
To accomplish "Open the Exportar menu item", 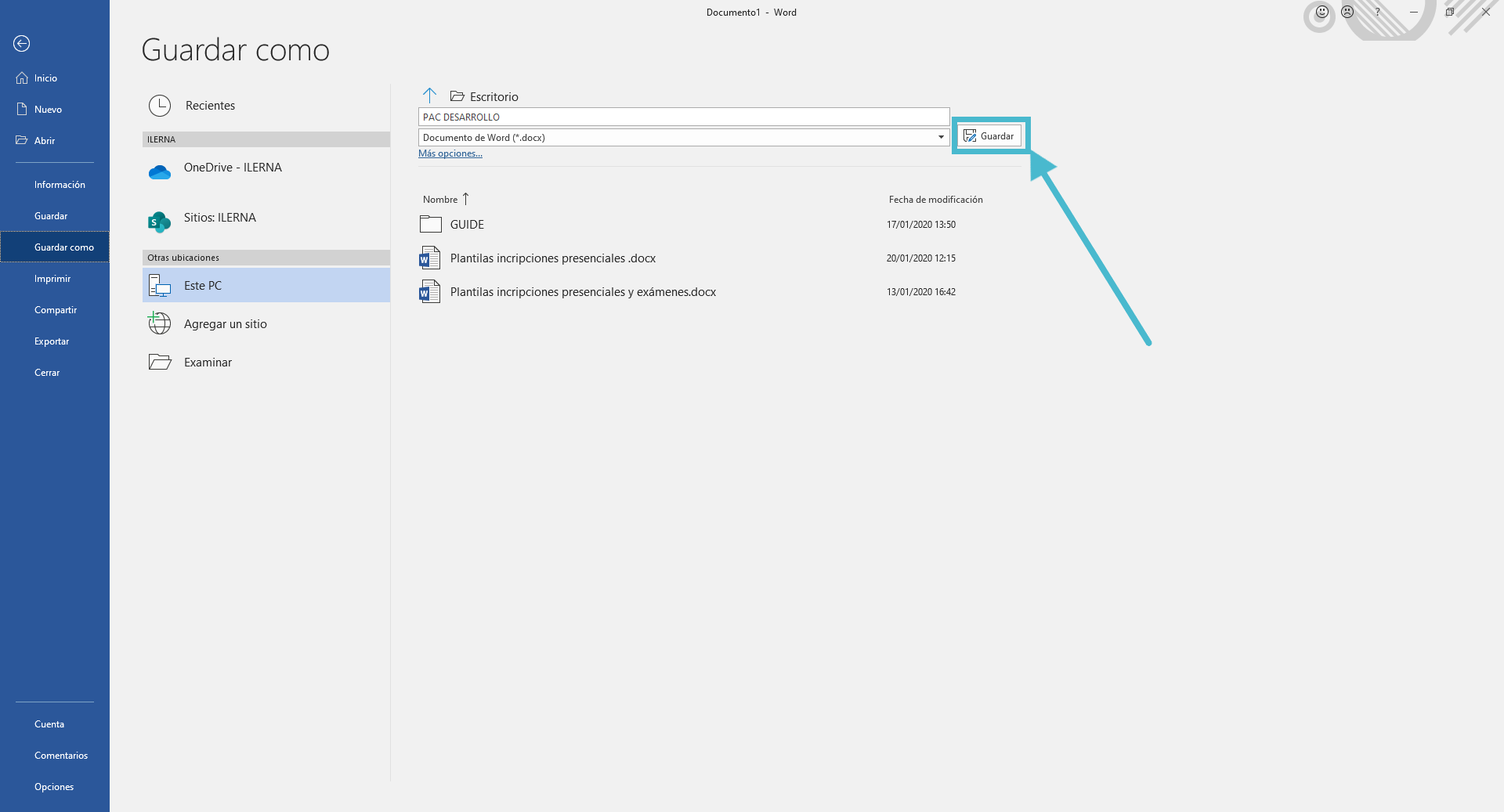I will (52, 341).
